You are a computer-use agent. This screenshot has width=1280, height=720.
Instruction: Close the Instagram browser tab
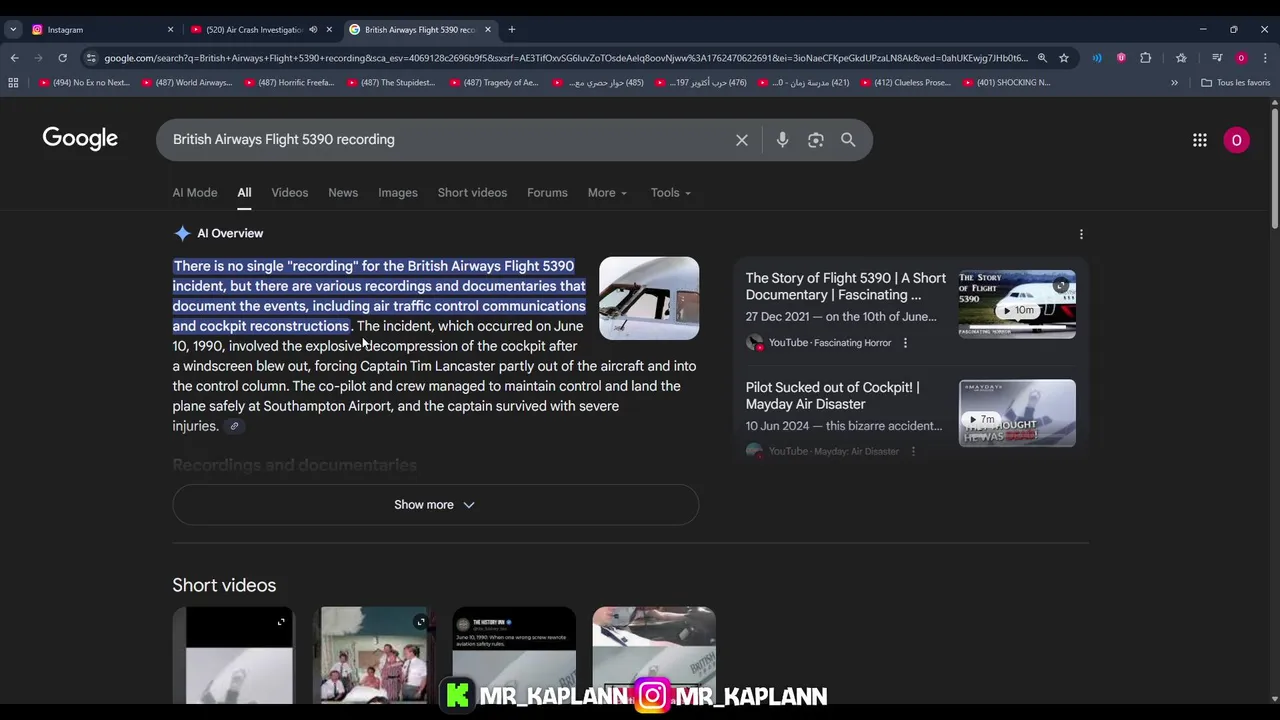point(170,29)
